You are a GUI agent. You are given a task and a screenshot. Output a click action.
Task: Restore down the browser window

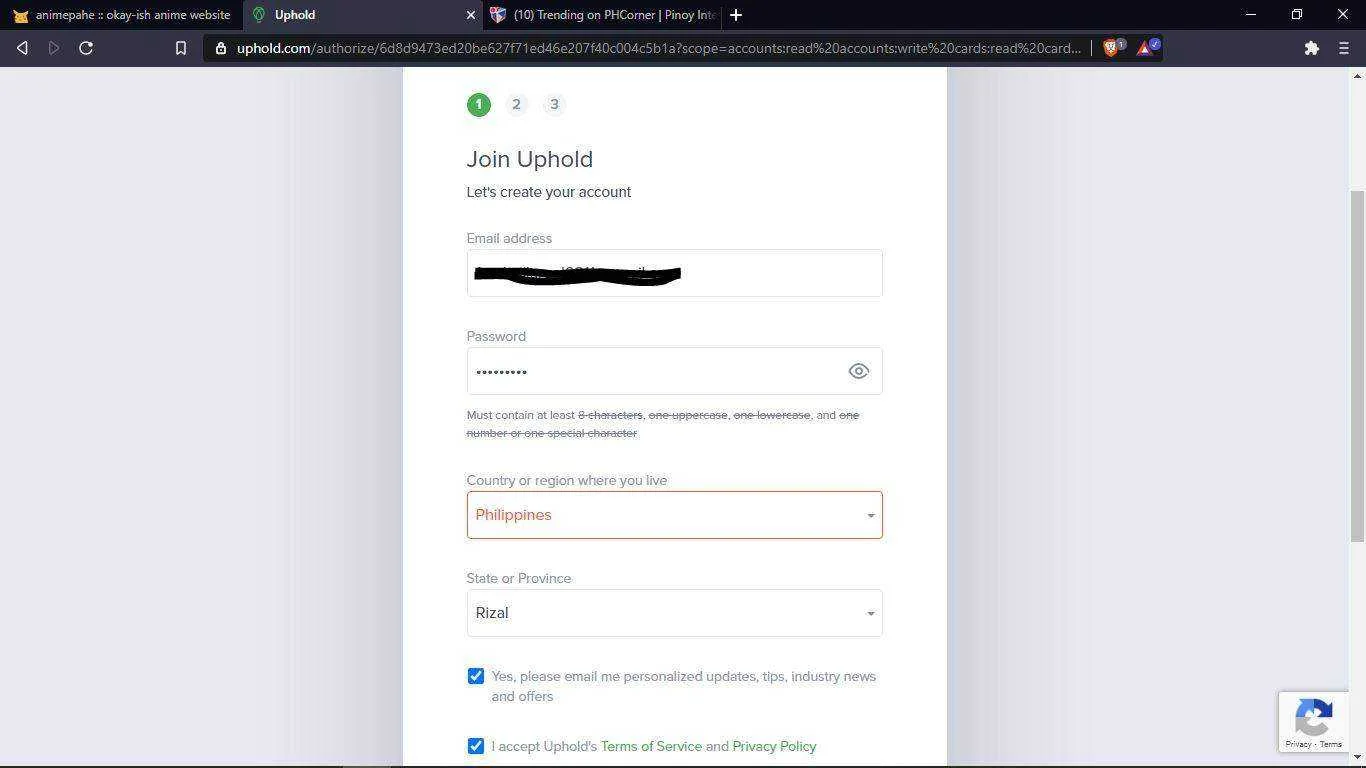tap(1297, 14)
